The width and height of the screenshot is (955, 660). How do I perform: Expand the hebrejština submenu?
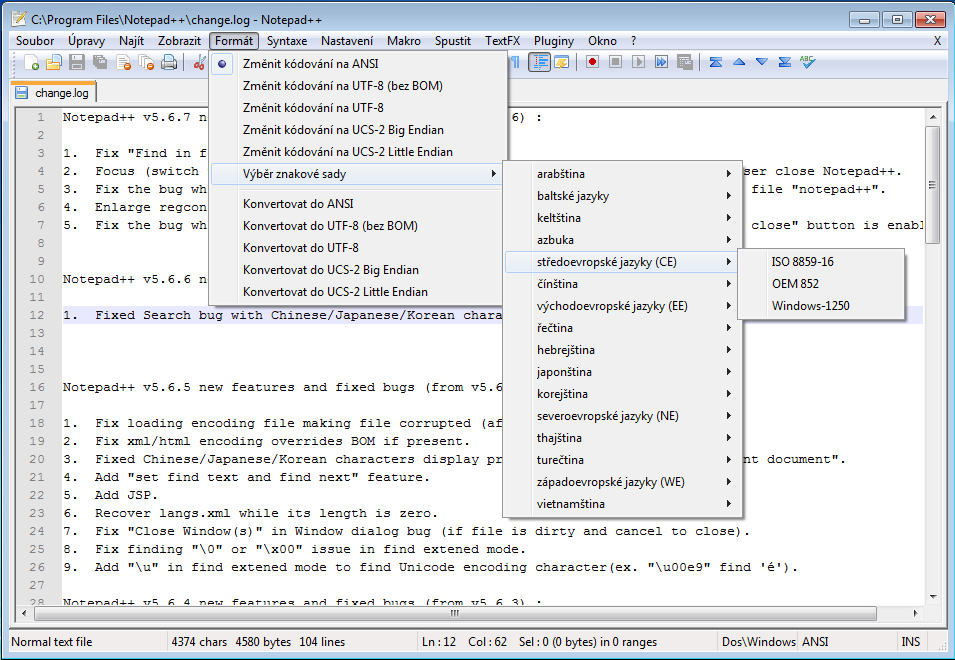click(622, 350)
